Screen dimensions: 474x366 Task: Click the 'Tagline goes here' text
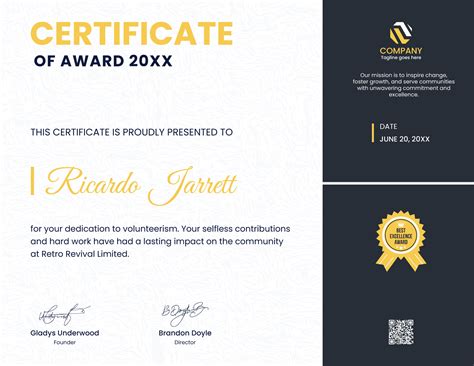(401, 57)
